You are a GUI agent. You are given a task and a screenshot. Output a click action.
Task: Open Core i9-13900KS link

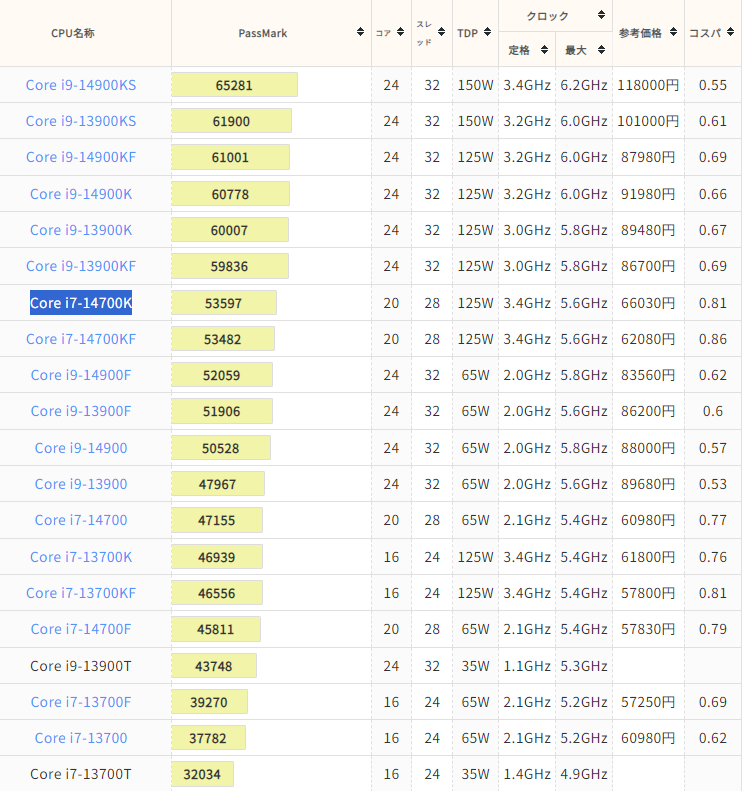pyautogui.click(x=81, y=121)
